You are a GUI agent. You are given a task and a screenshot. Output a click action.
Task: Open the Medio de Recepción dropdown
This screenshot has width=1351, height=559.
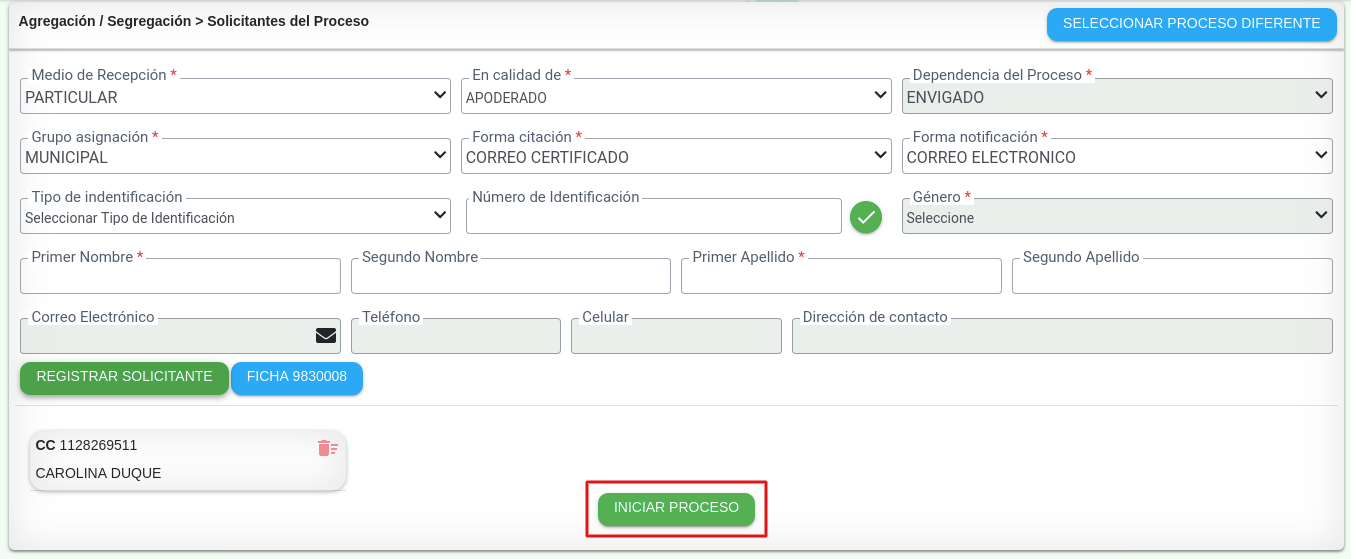235,97
